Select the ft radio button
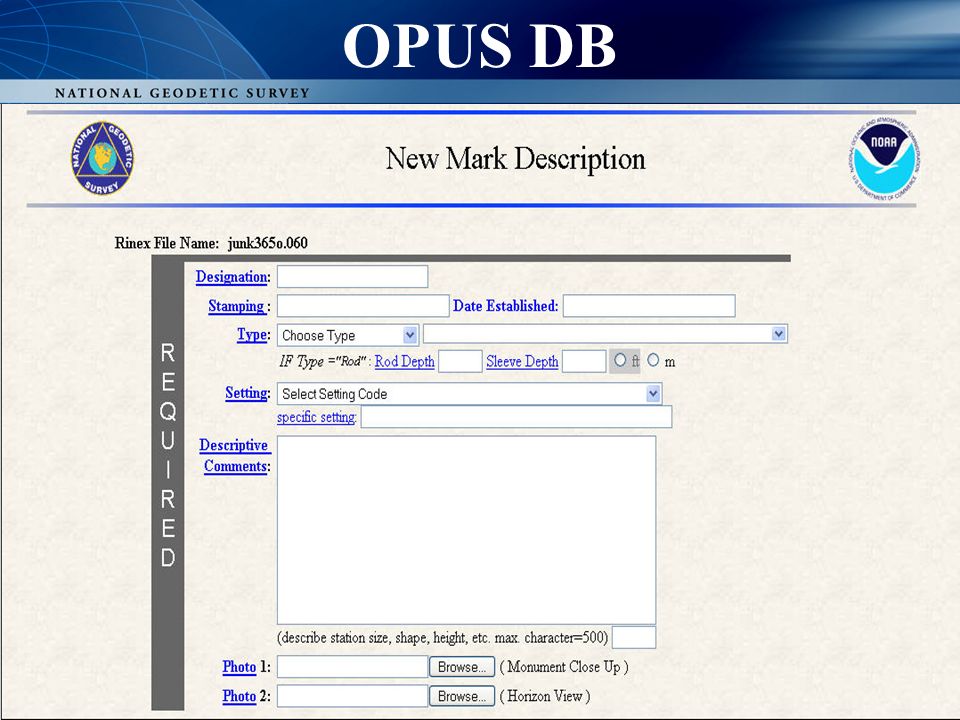The height and width of the screenshot is (720, 960). coord(620,360)
